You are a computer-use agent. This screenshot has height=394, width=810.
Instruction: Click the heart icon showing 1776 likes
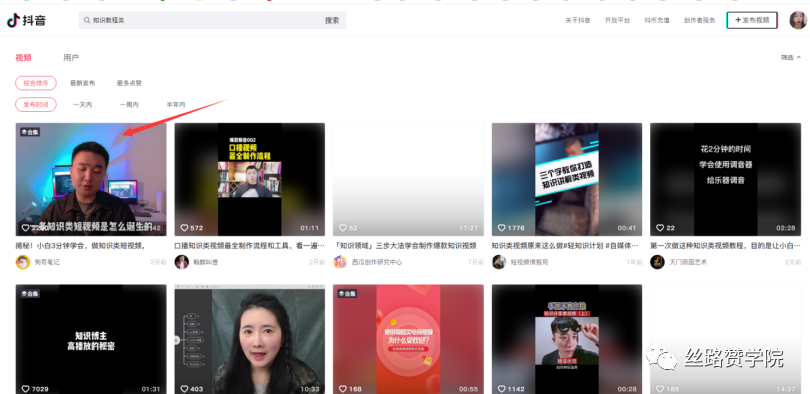click(x=501, y=228)
